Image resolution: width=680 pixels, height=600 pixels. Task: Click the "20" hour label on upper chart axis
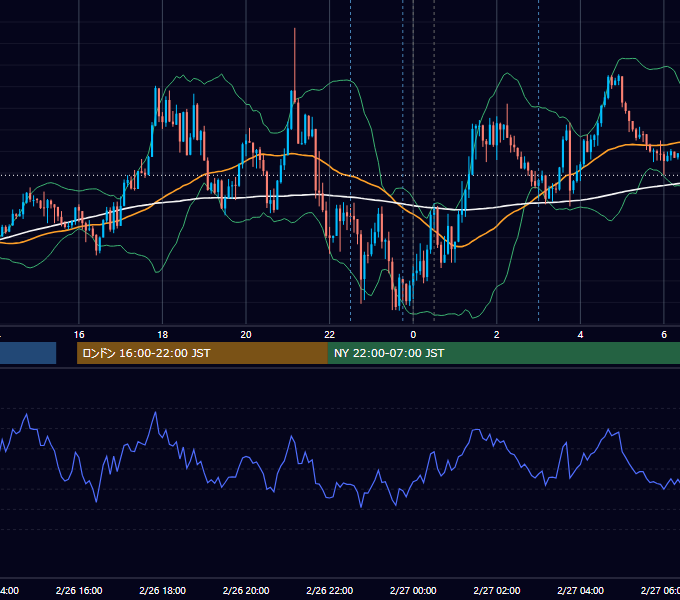(246, 335)
